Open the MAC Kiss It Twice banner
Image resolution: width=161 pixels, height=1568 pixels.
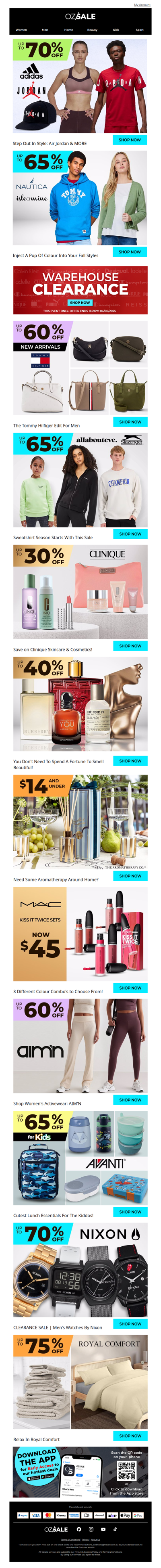pyautogui.click(x=80, y=934)
